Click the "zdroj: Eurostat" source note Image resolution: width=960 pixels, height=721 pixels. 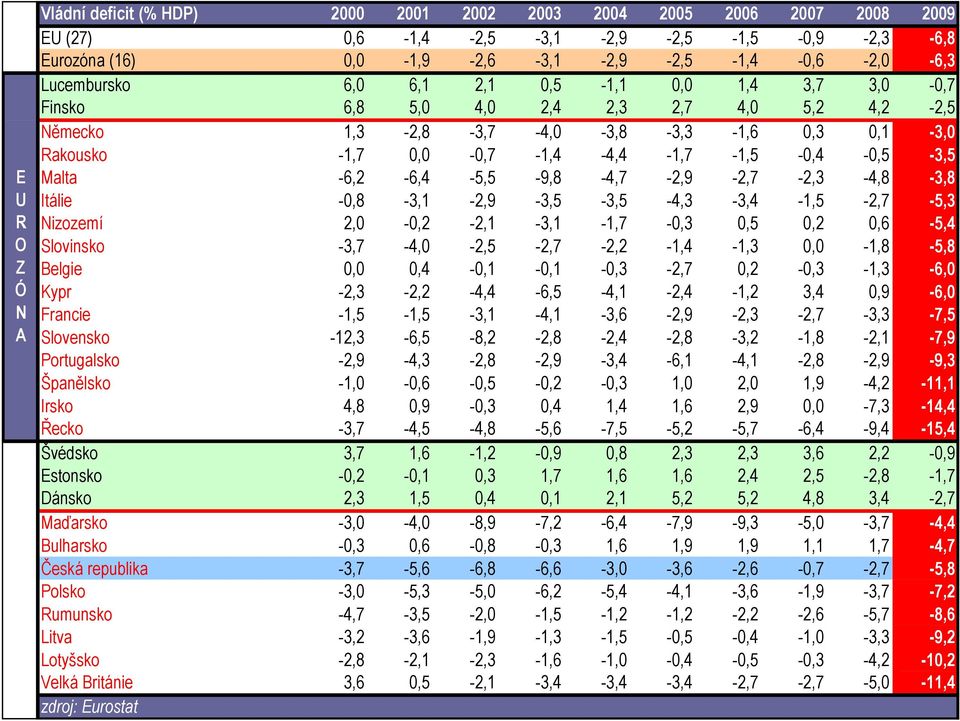[x=89, y=708]
